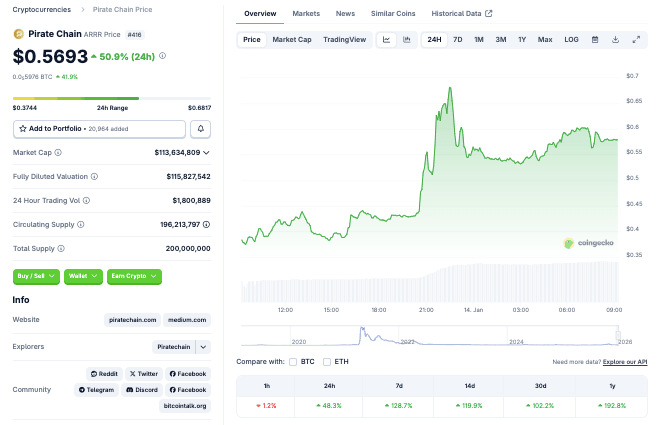Open the piratechain.com website link
Screen dimensions: 665x425
coord(132,320)
